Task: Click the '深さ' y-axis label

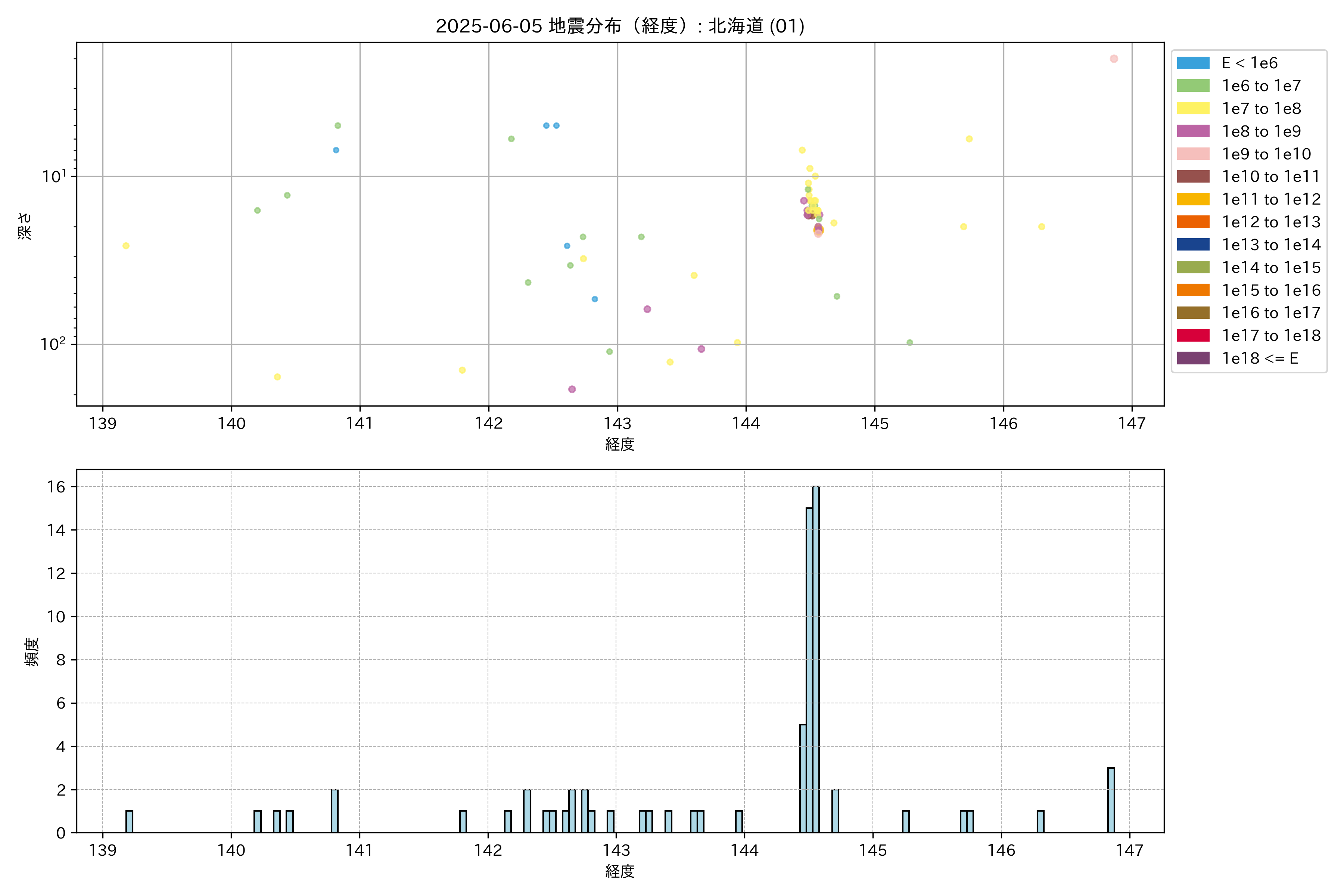Action: (25, 226)
